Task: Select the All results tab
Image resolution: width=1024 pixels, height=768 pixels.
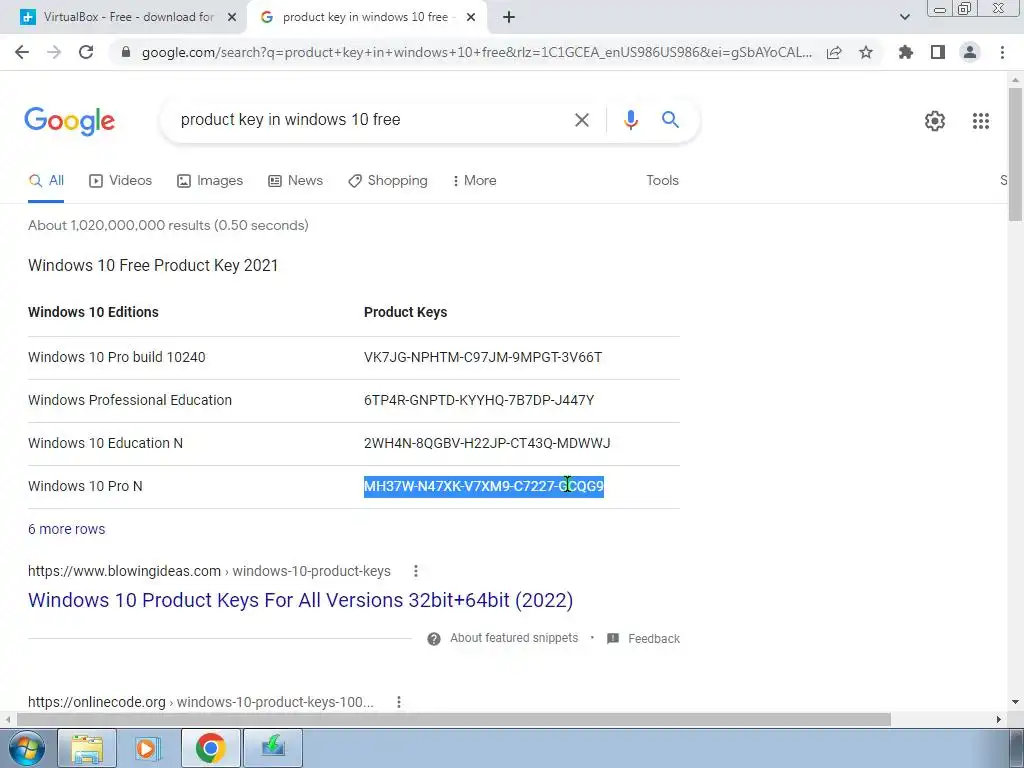Action: (x=46, y=181)
